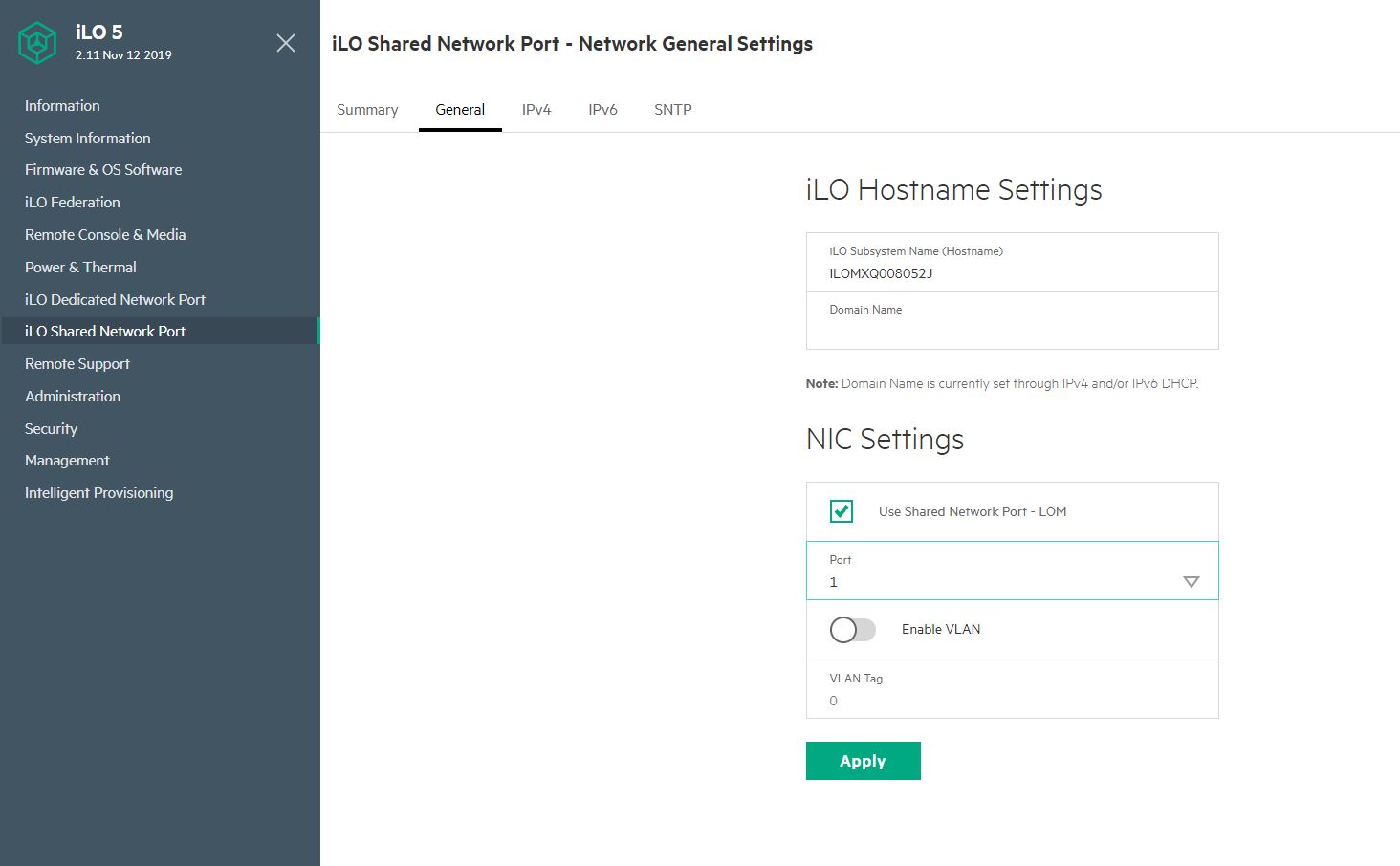Viewport: 1400px width, 866px height.
Task: Select Intelligent Provisioning in sidebar
Action: (x=98, y=493)
